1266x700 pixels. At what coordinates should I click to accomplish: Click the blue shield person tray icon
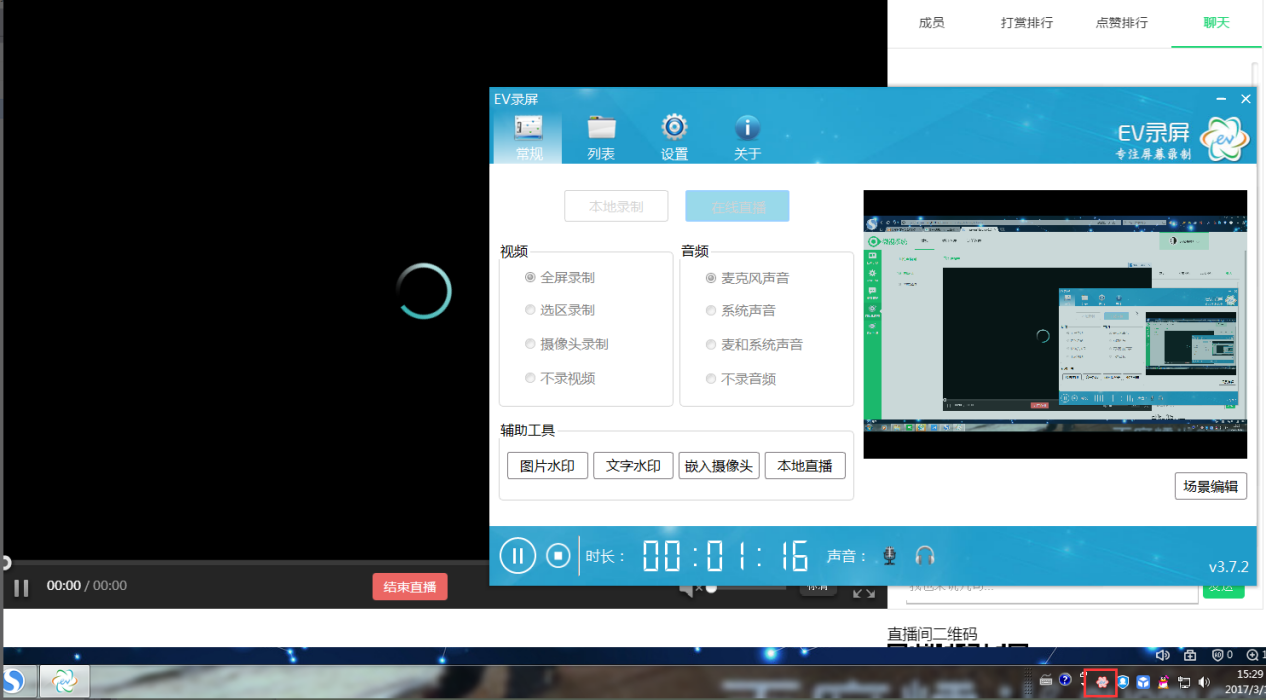point(1124,682)
